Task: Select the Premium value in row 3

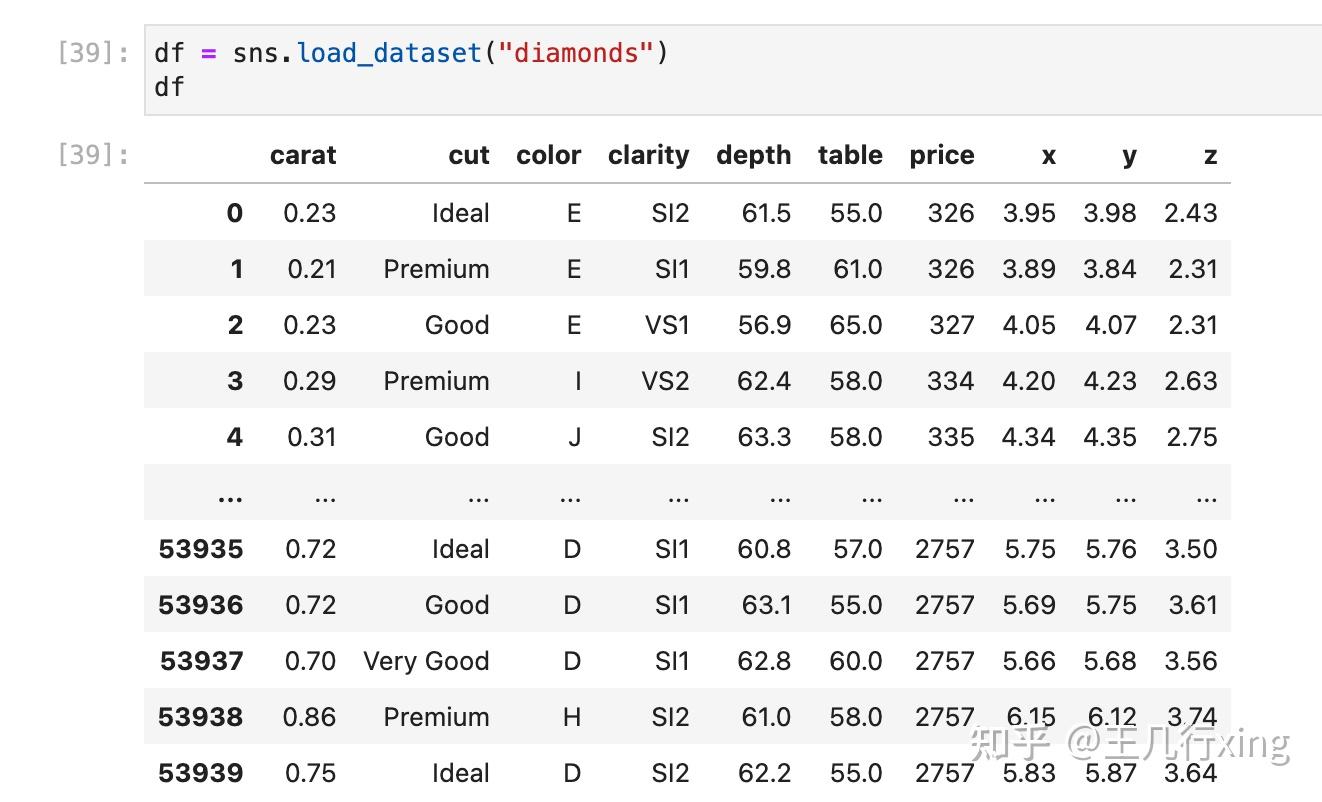Action: coord(437,380)
